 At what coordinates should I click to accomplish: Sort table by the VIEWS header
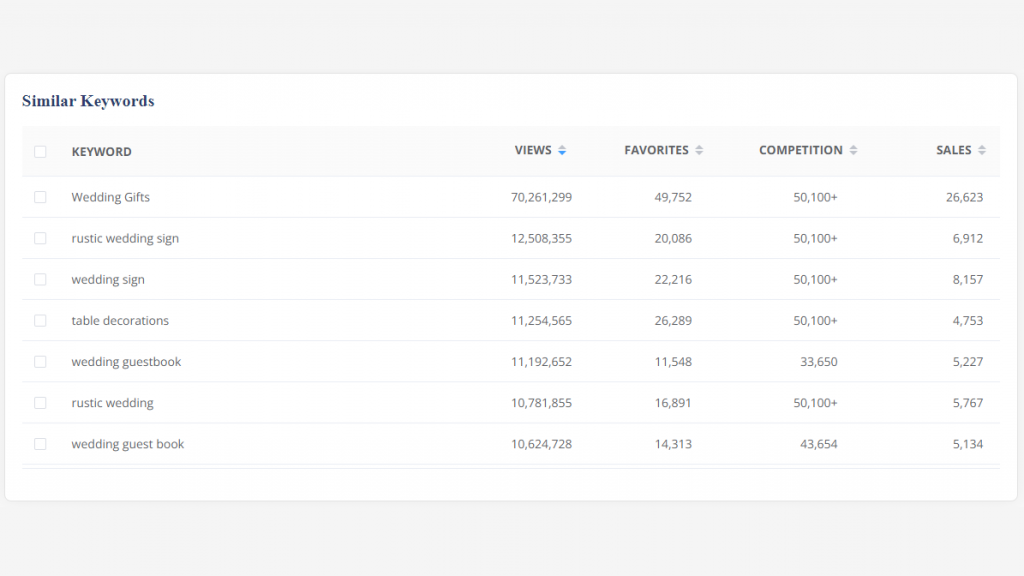click(533, 150)
